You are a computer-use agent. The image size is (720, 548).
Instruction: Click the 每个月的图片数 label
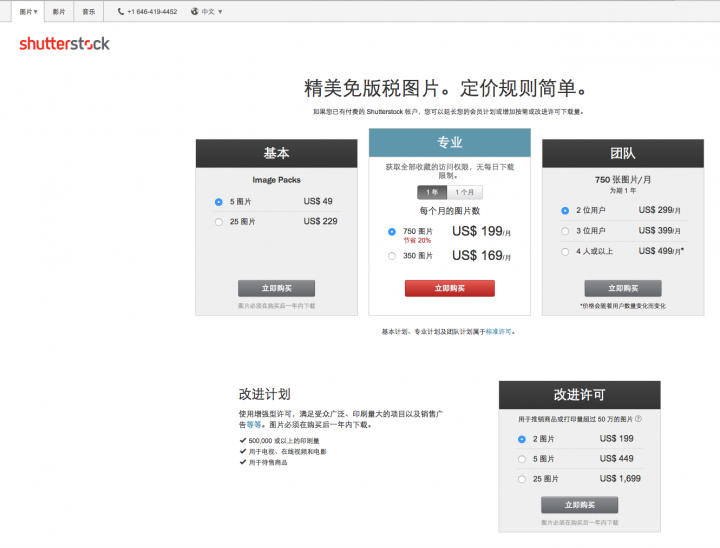coord(450,211)
